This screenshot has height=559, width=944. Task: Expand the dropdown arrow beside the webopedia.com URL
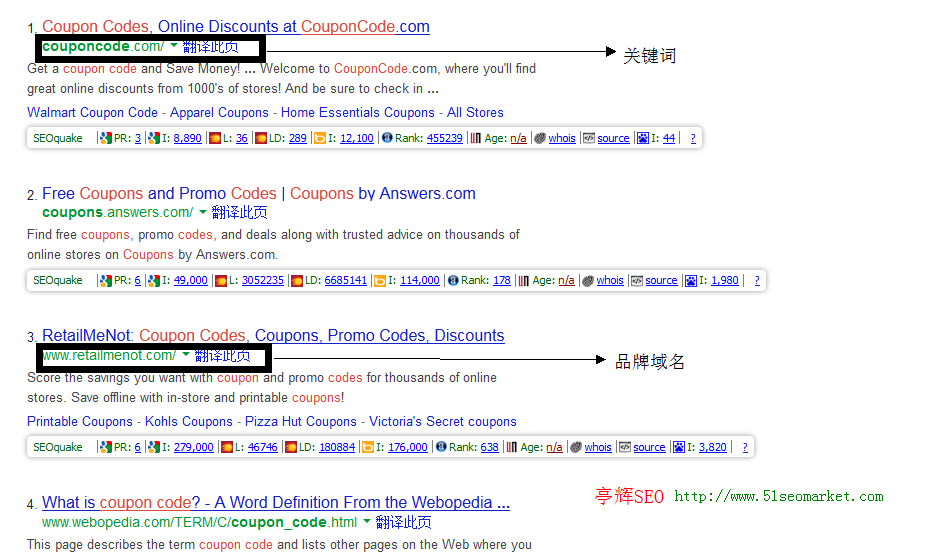click(x=367, y=522)
